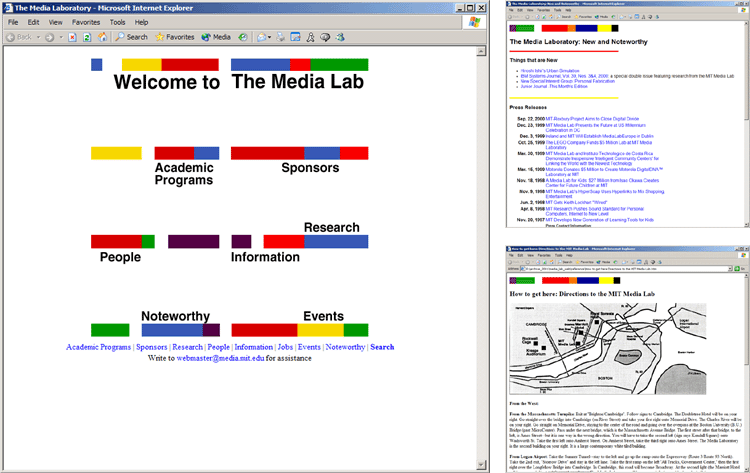
Task: Go to the Home page icon
Action: (102, 37)
